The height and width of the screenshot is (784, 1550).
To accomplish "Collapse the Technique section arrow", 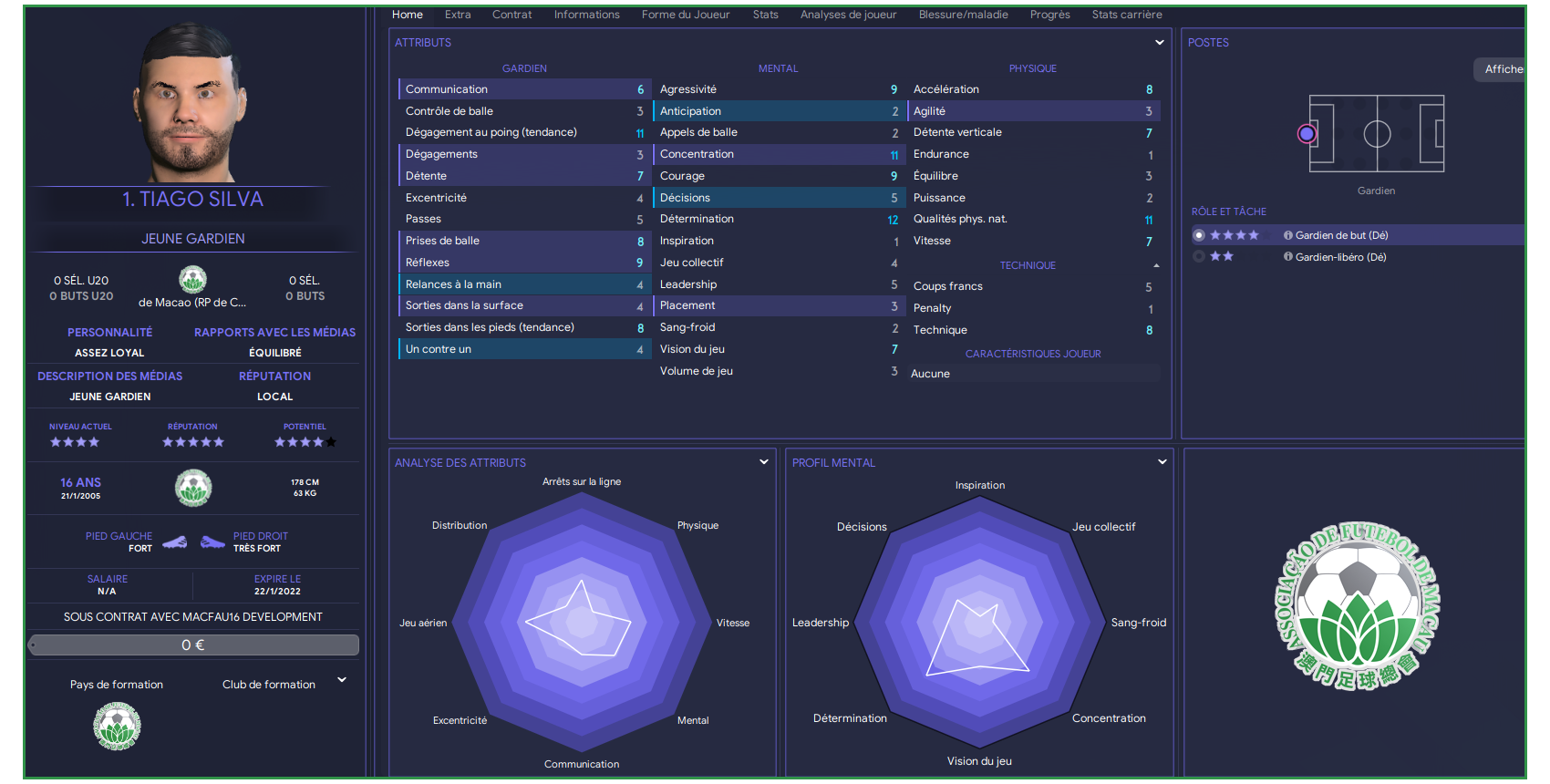I will (x=1156, y=265).
